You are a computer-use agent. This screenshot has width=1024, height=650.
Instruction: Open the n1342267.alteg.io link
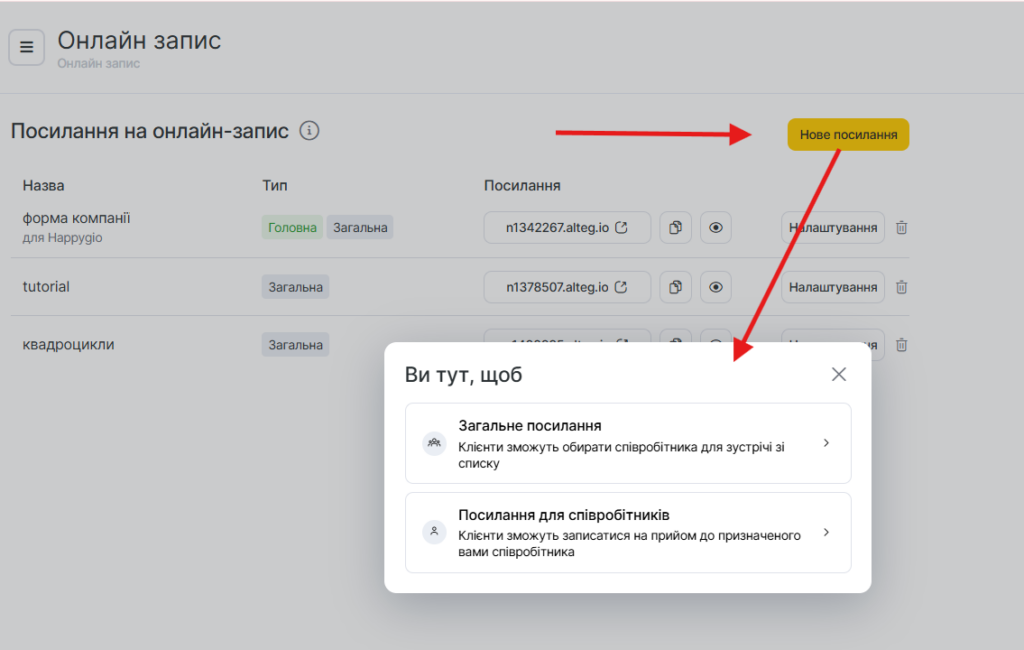(x=566, y=228)
